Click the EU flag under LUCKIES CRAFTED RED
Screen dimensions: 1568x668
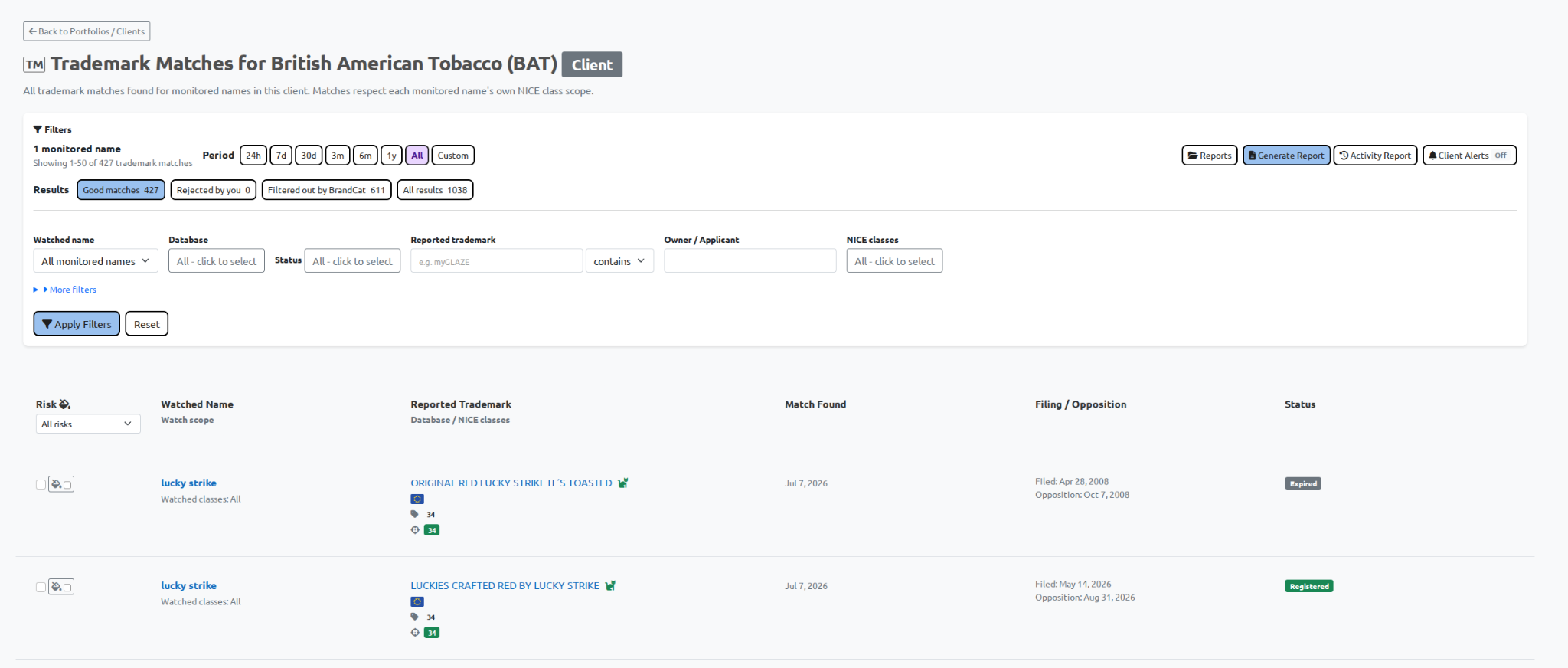(417, 602)
